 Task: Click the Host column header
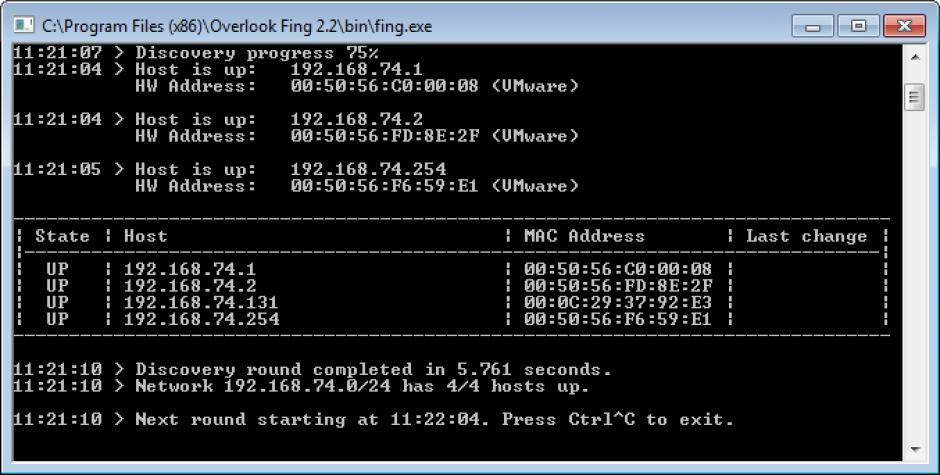146,236
